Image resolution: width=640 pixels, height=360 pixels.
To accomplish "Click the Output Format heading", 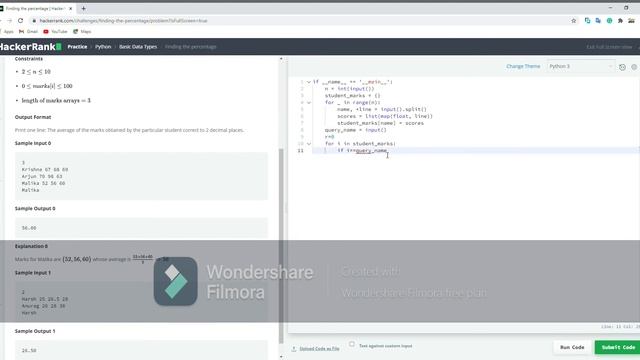I will pos(33,117).
